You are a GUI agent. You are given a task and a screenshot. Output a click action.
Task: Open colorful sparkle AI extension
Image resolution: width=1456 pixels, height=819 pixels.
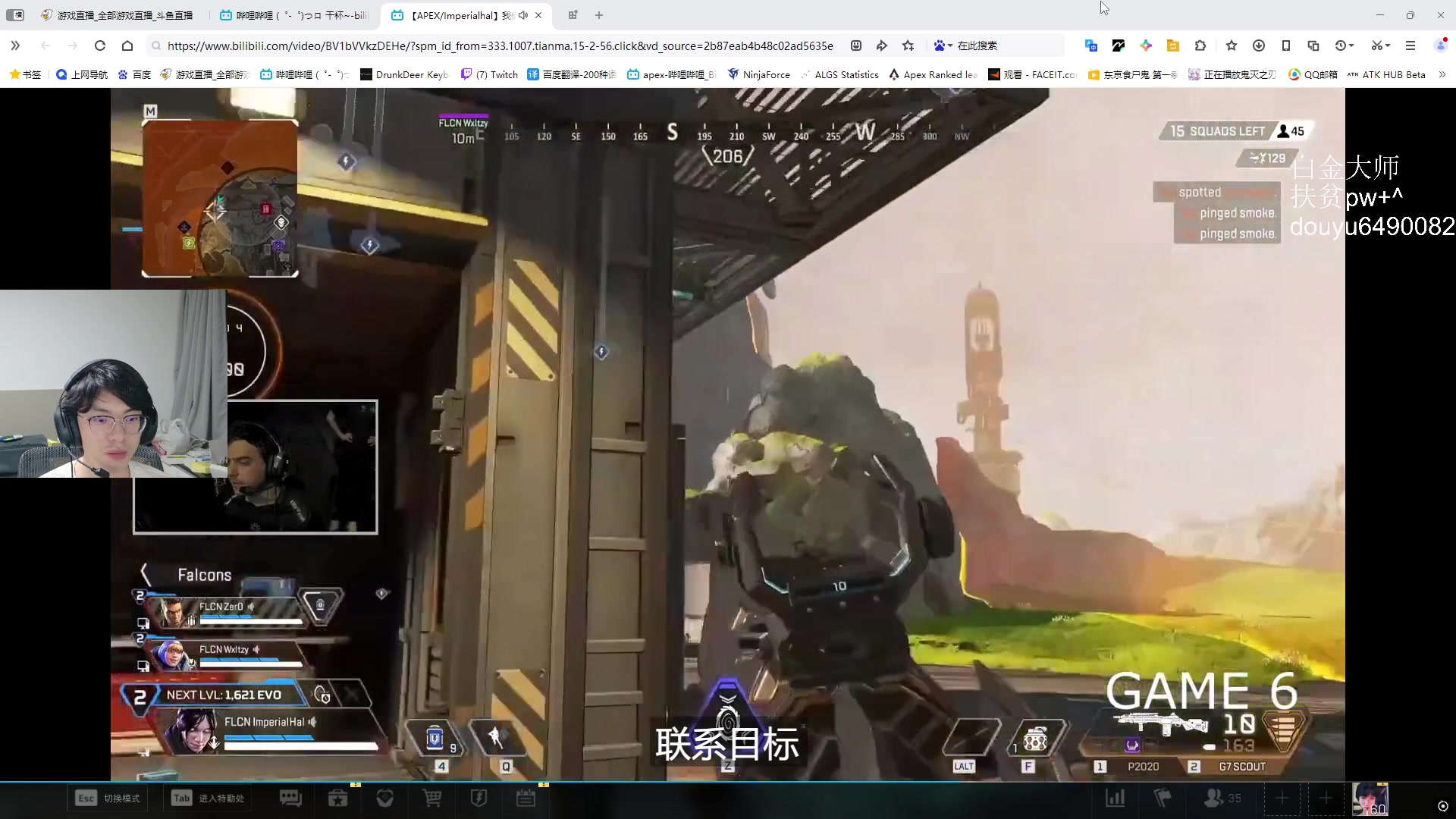(1146, 45)
